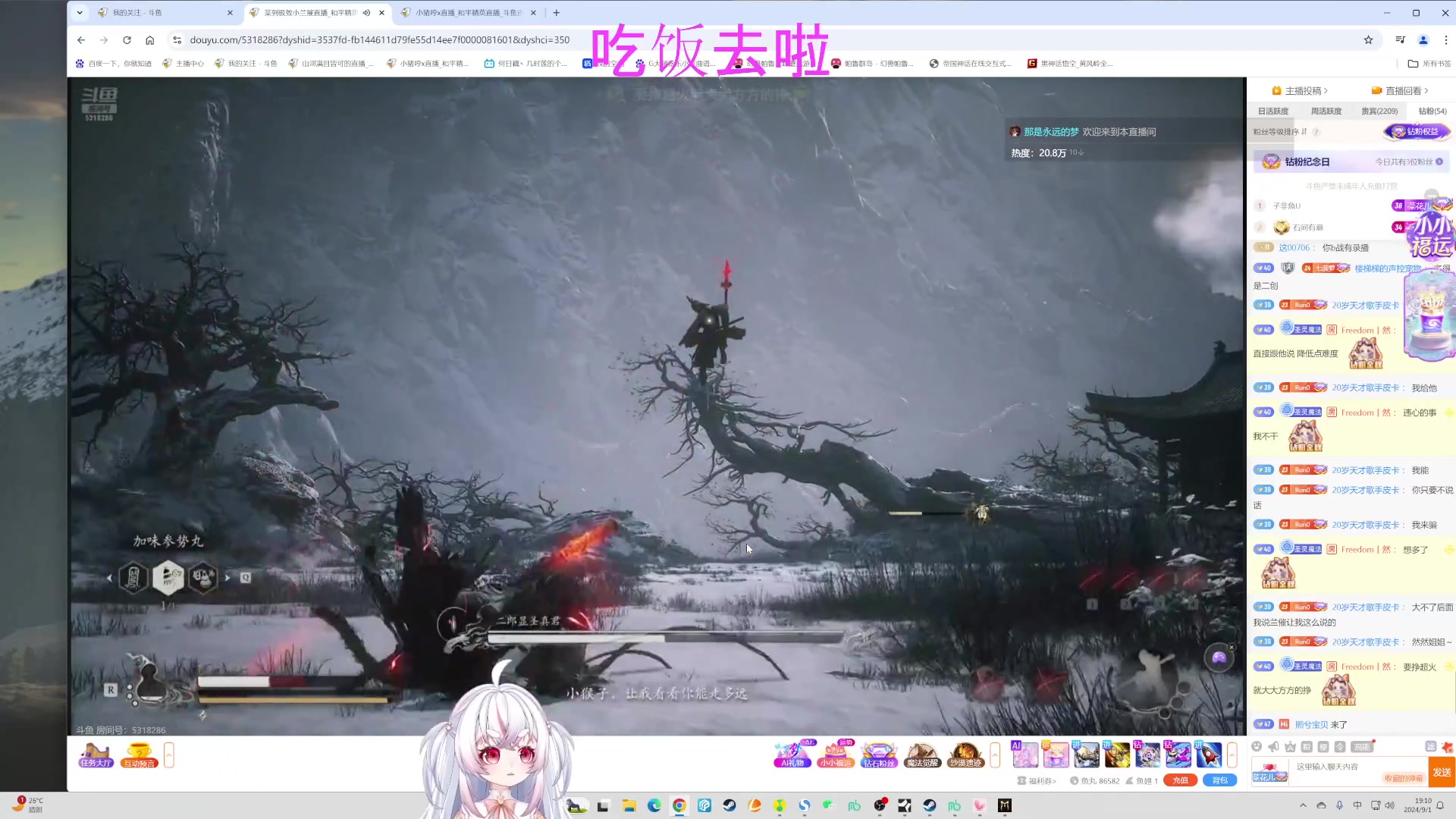This screenshot has width=1456, height=819.
Task: Click the browser back arrow
Action: point(81,40)
